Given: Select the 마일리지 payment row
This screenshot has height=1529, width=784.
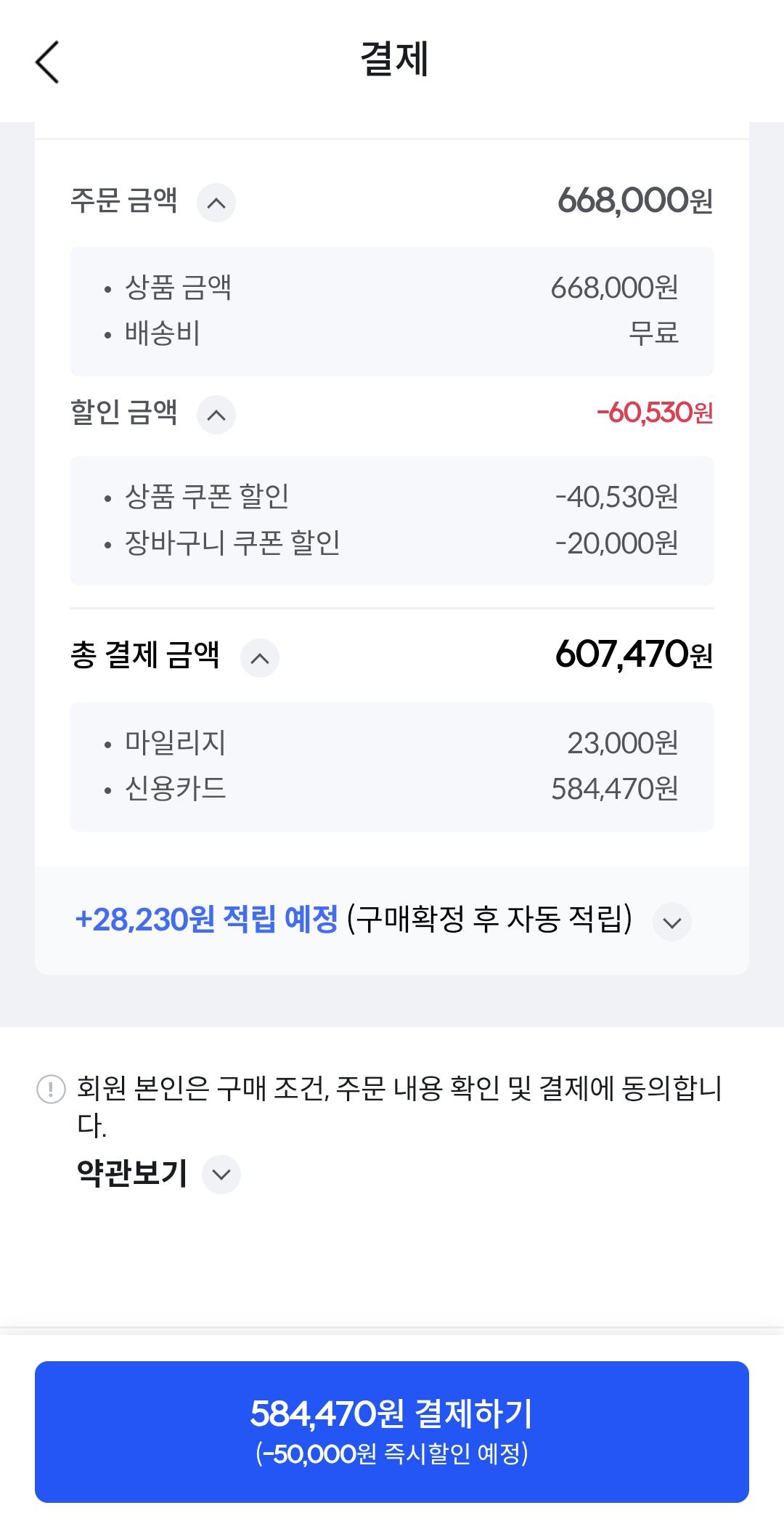Looking at the screenshot, I should tap(392, 743).
